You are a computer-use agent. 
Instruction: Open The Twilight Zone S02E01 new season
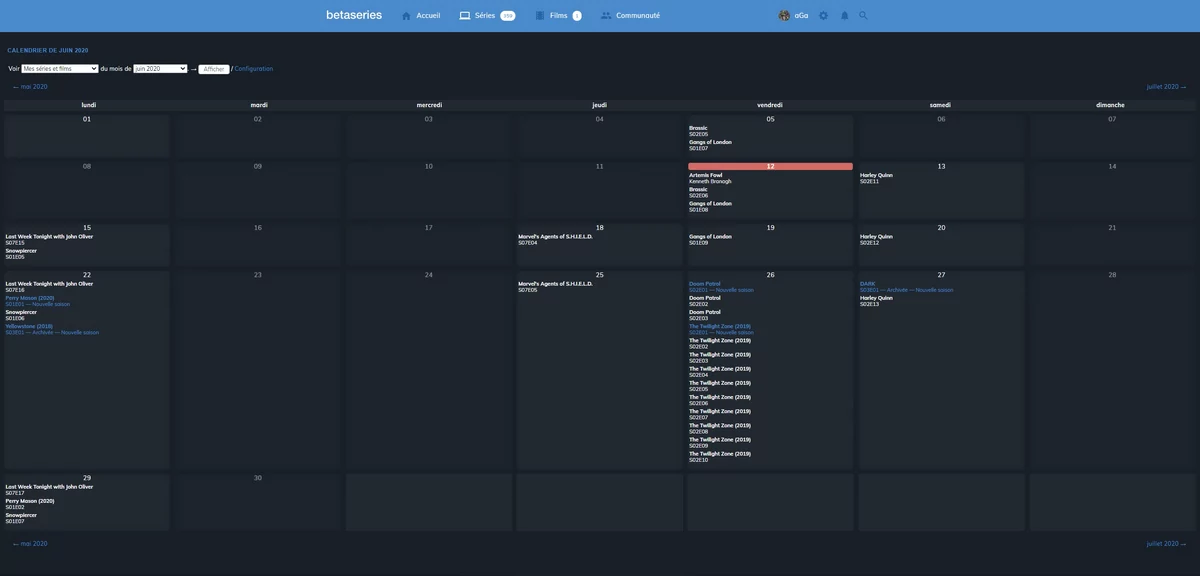click(721, 329)
